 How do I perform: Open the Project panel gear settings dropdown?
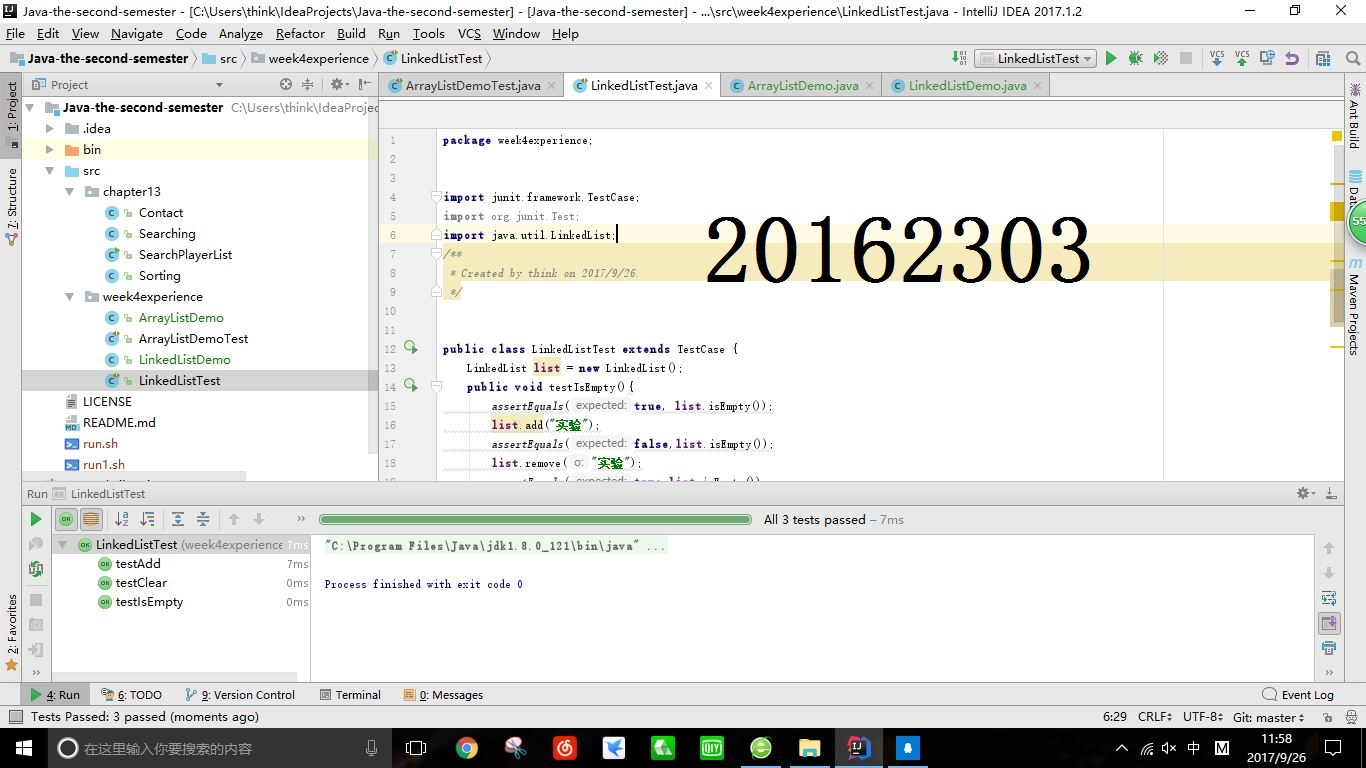click(339, 85)
